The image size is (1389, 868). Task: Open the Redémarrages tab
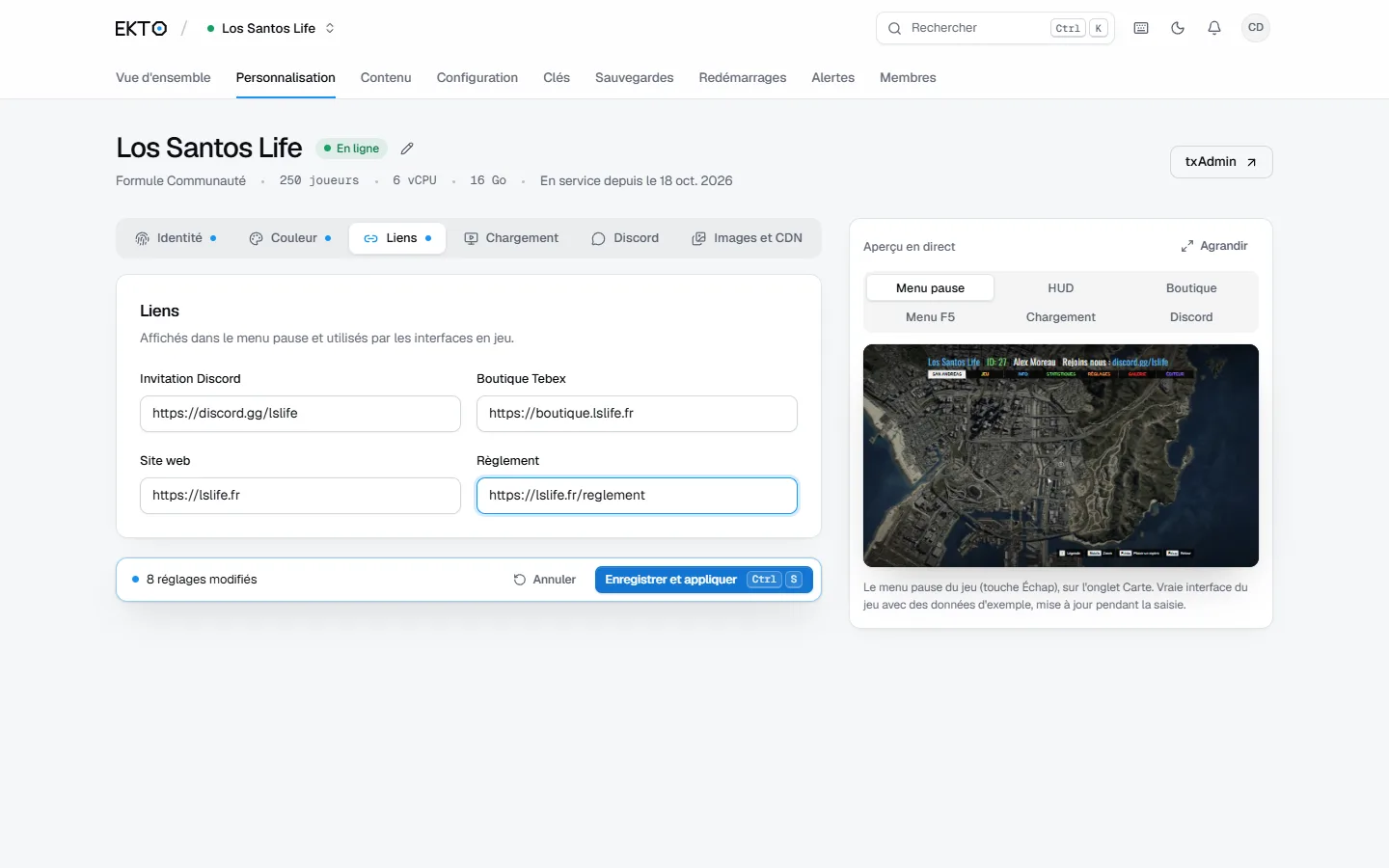743,77
